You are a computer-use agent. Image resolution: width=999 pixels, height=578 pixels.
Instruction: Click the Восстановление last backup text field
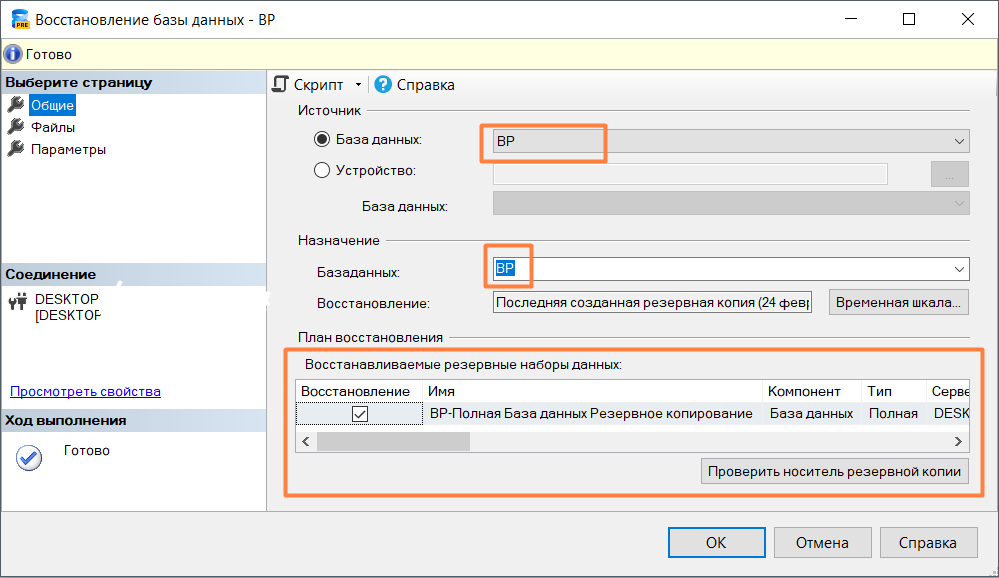pos(652,302)
